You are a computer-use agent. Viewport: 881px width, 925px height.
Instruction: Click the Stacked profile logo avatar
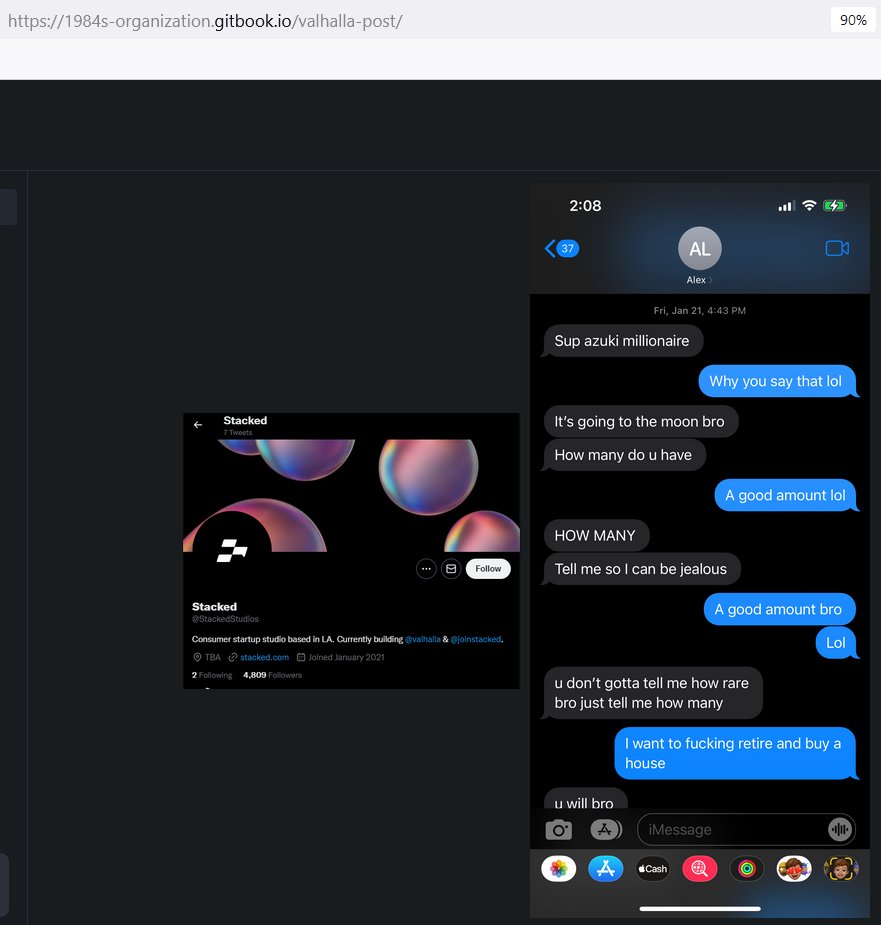click(232, 550)
